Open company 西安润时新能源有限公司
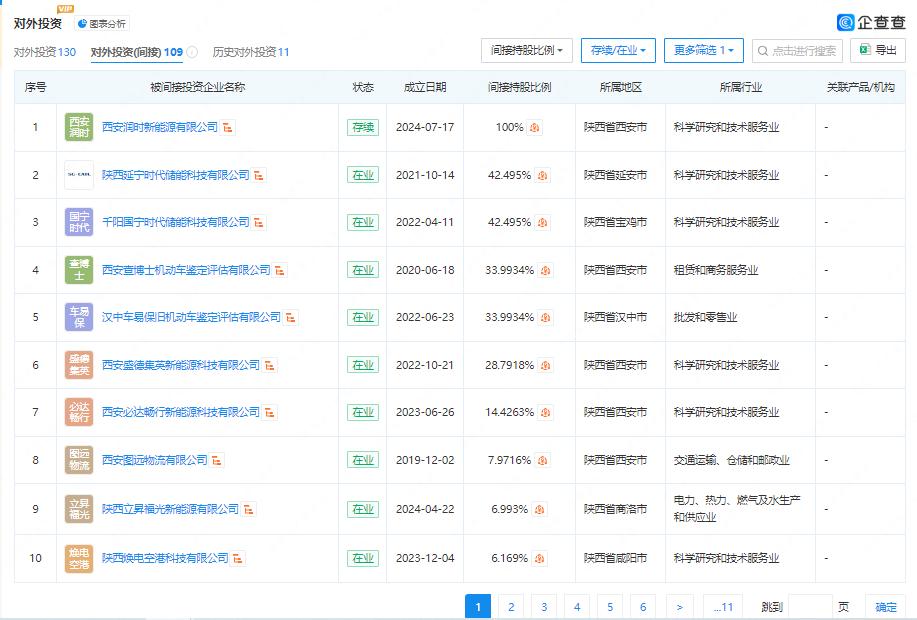 pyautogui.click(x=160, y=127)
